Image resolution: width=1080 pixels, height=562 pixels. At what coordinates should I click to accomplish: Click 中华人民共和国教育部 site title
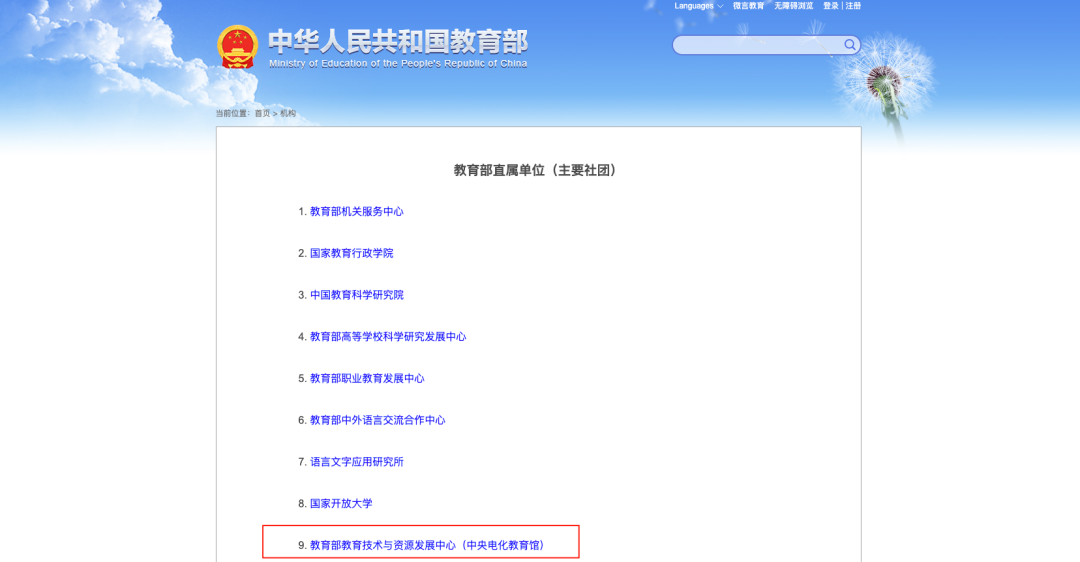[x=398, y=42]
